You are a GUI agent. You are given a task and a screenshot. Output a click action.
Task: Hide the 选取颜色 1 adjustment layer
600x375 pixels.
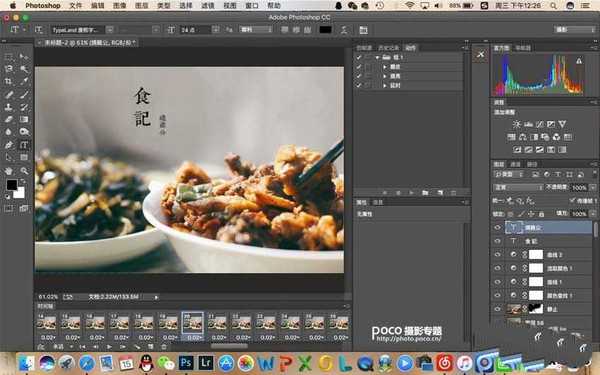[497, 268]
